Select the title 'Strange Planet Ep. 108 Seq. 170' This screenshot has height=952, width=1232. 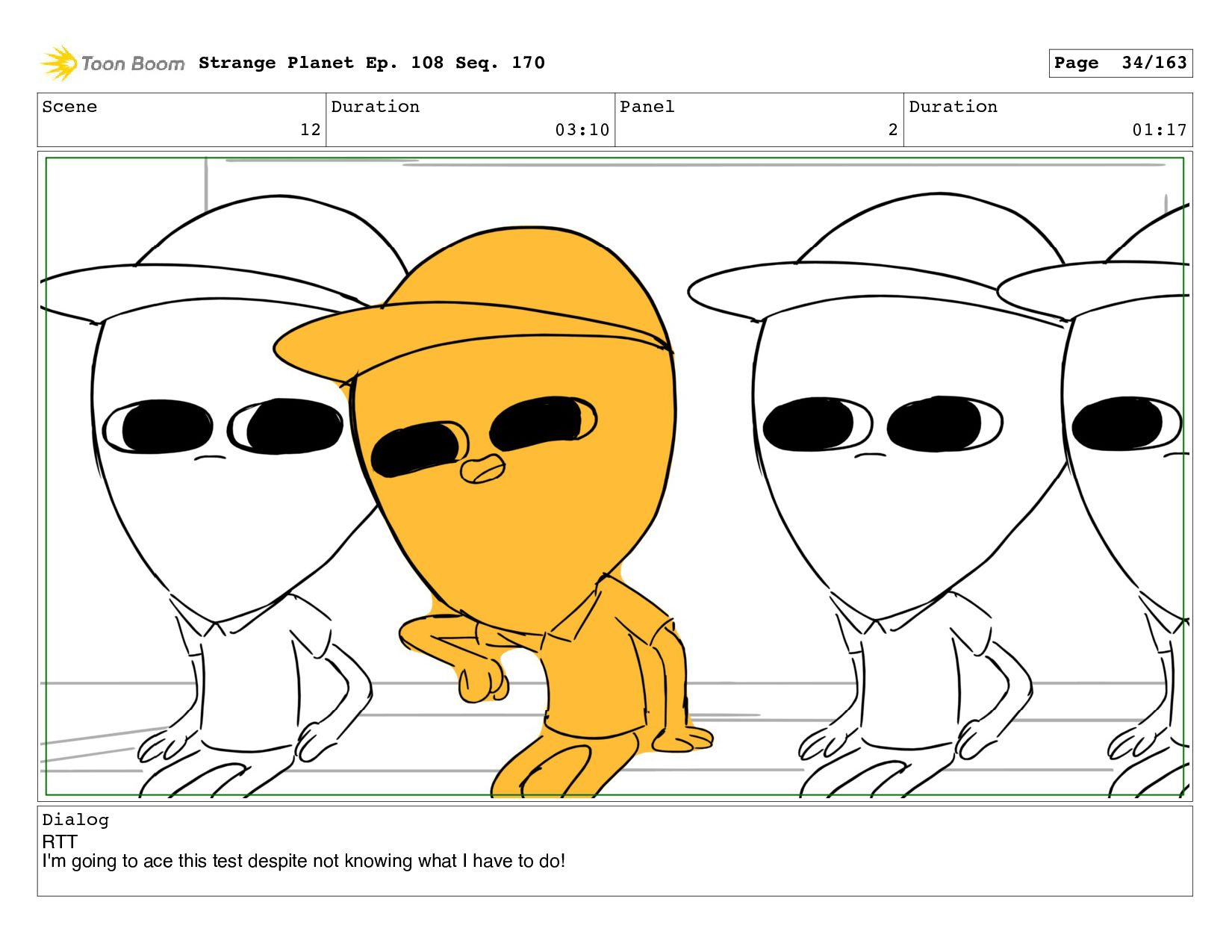372,63
